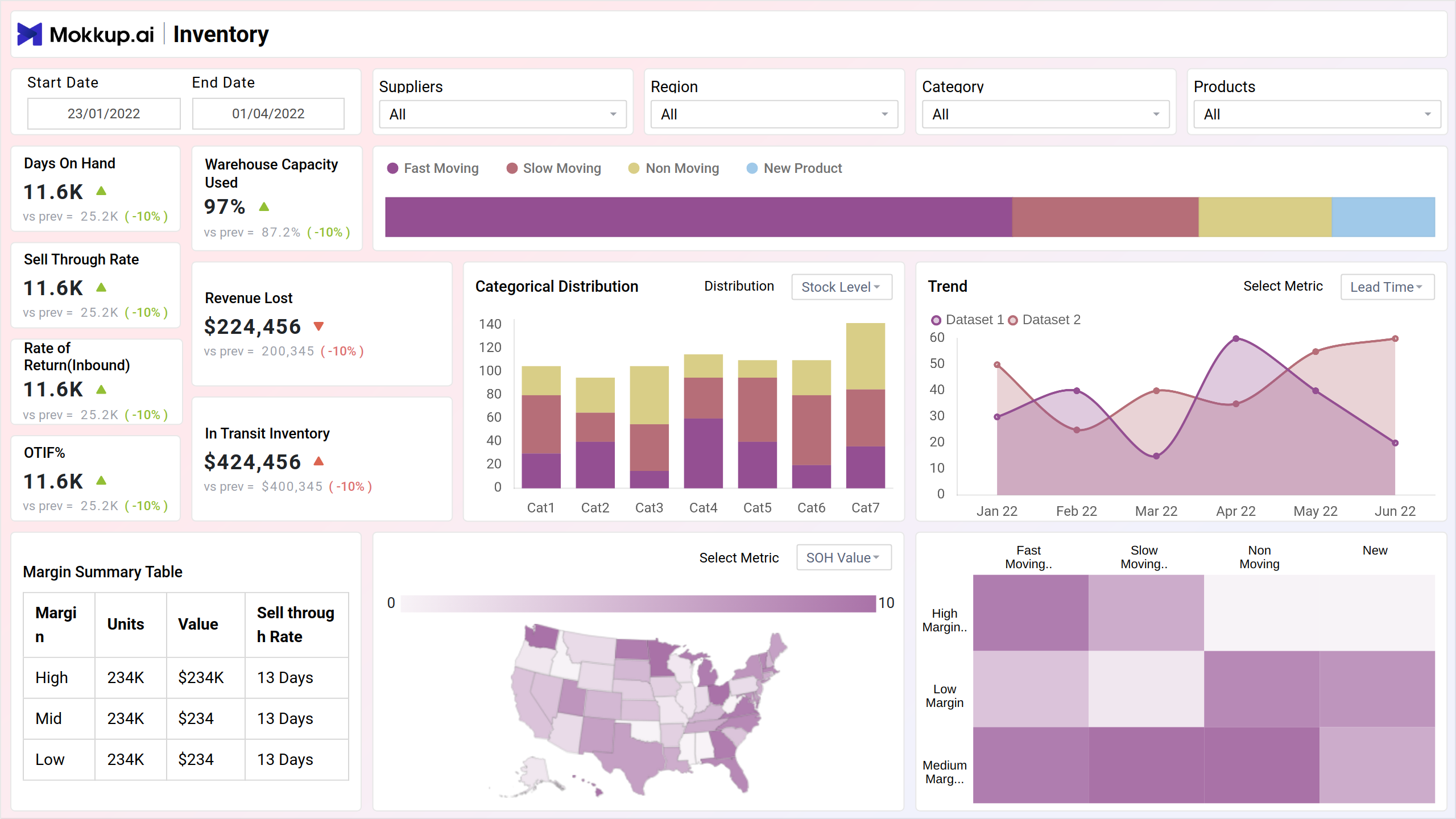
Task: Open the Region dropdown
Action: point(774,114)
